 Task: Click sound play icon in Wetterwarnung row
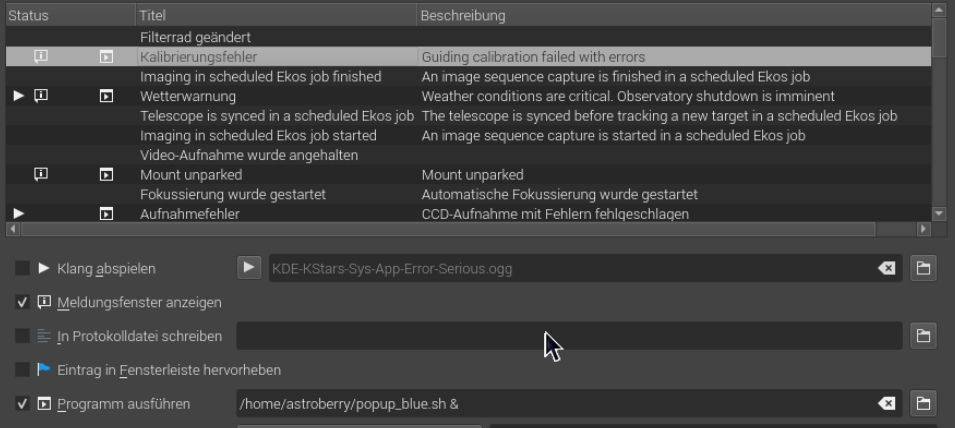tap(19, 96)
